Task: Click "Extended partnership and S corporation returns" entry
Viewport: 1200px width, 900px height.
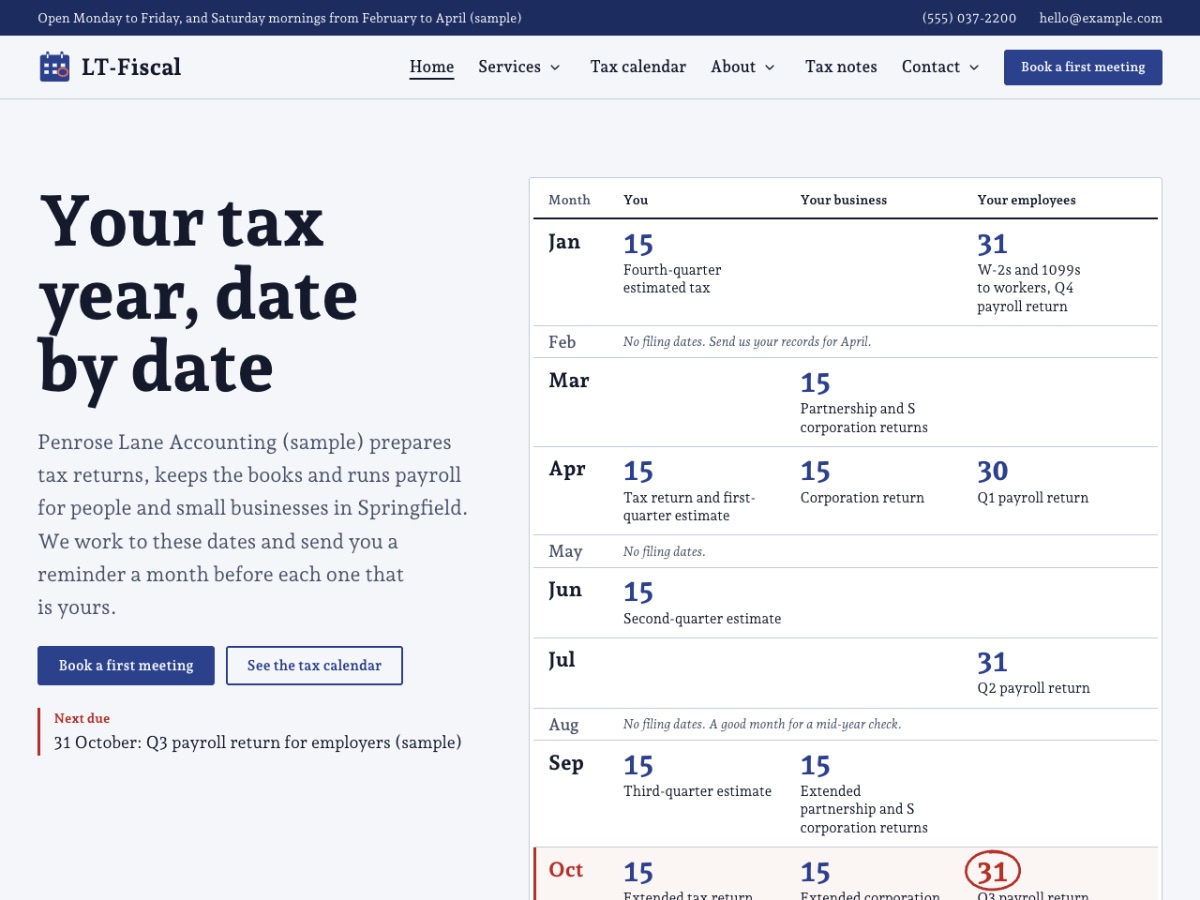Action: tap(864, 809)
